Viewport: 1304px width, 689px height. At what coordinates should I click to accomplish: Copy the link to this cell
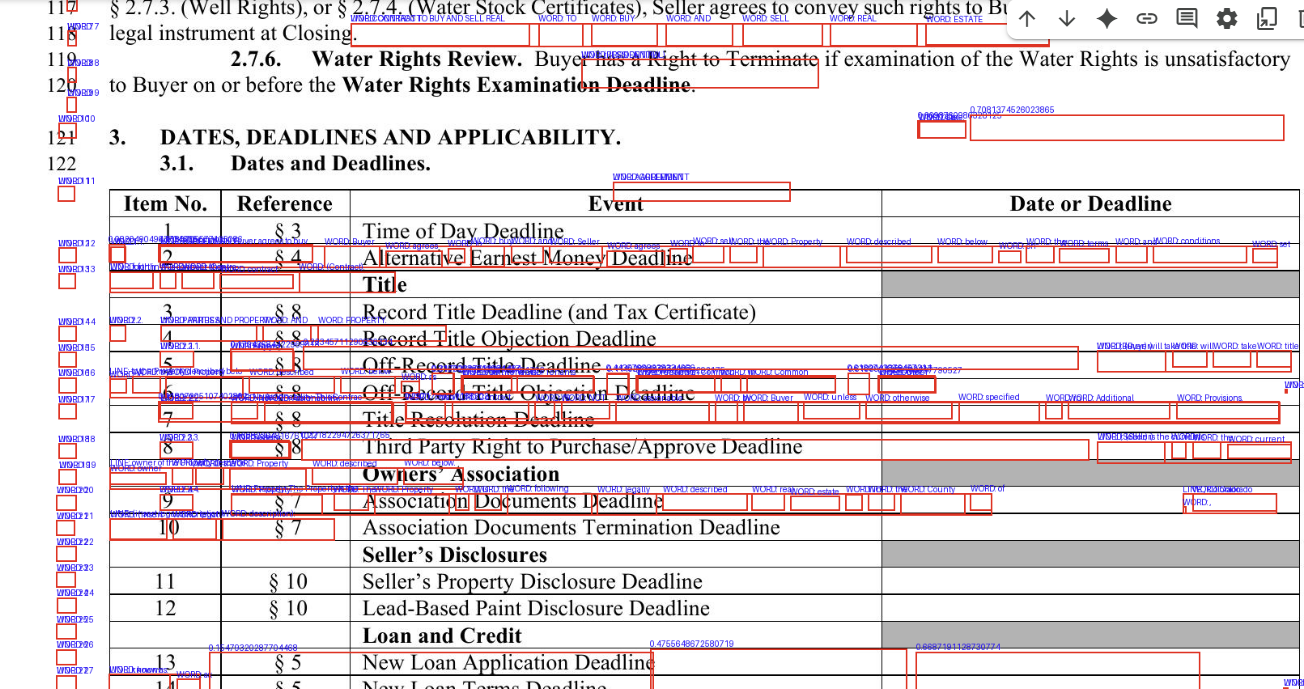point(1147,19)
